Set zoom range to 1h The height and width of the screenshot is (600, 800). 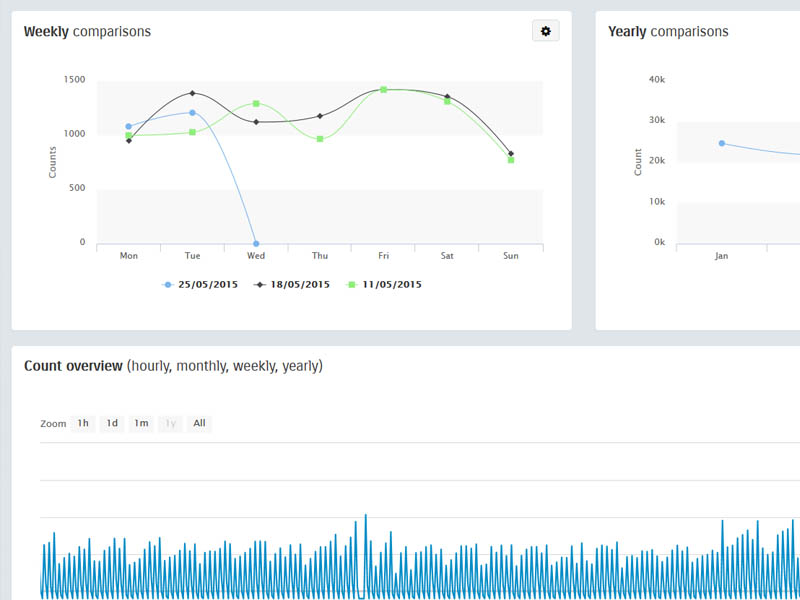tap(83, 424)
